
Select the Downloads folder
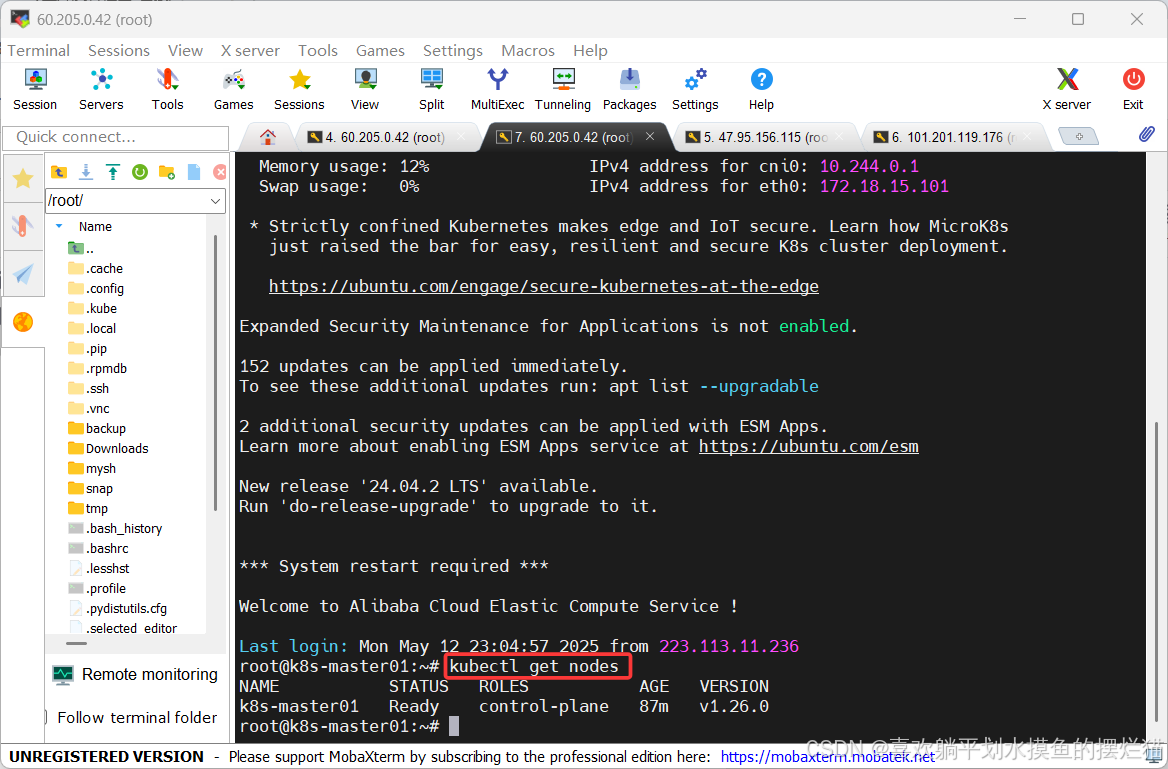(x=108, y=449)
